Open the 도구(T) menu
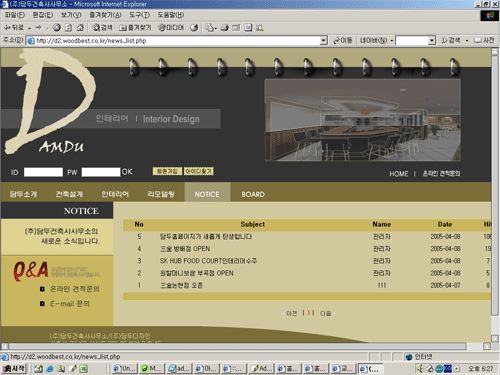 pyautogui.click(x=139, y=15)
